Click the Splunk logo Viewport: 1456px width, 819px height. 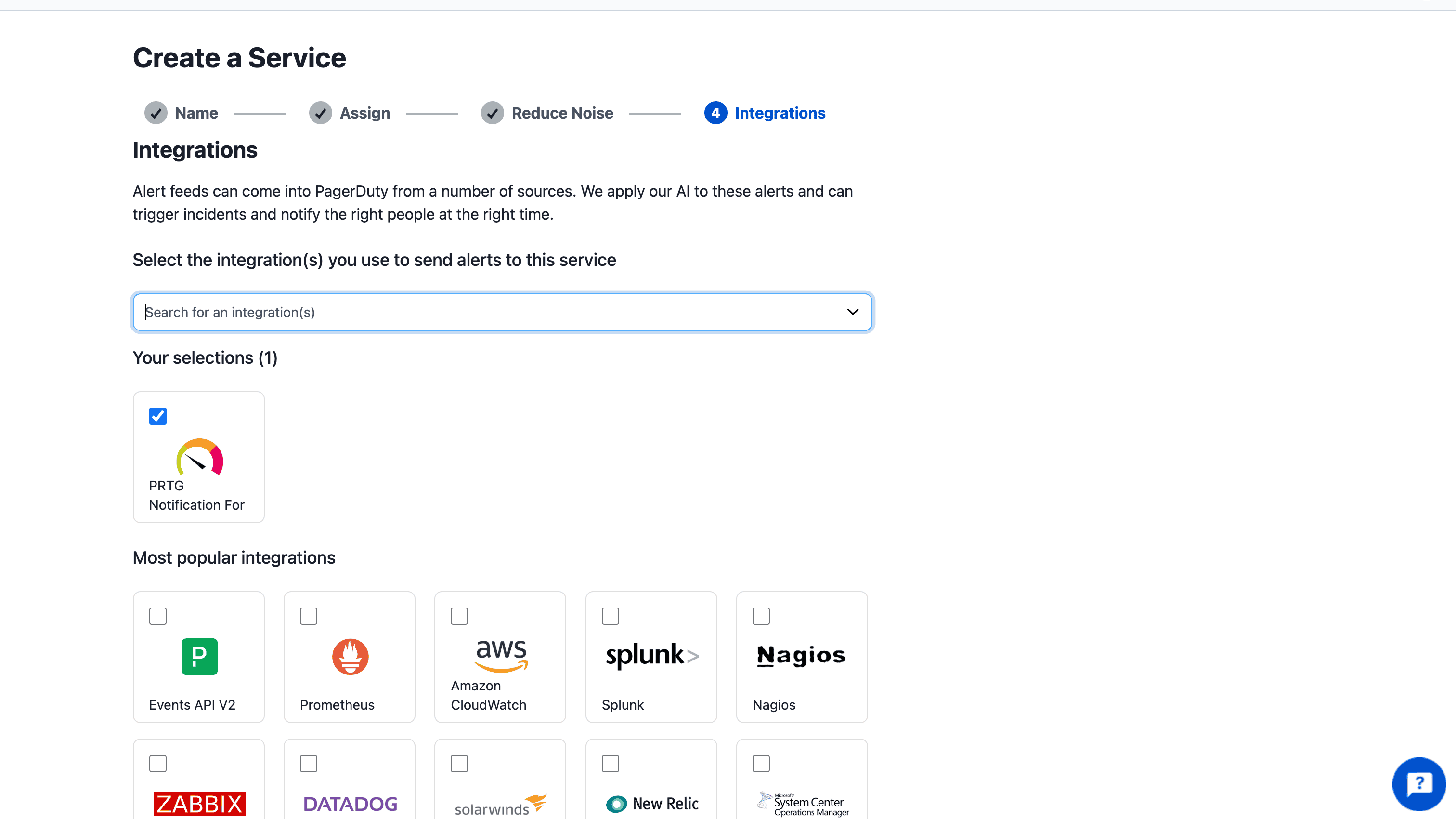(652, 656)
